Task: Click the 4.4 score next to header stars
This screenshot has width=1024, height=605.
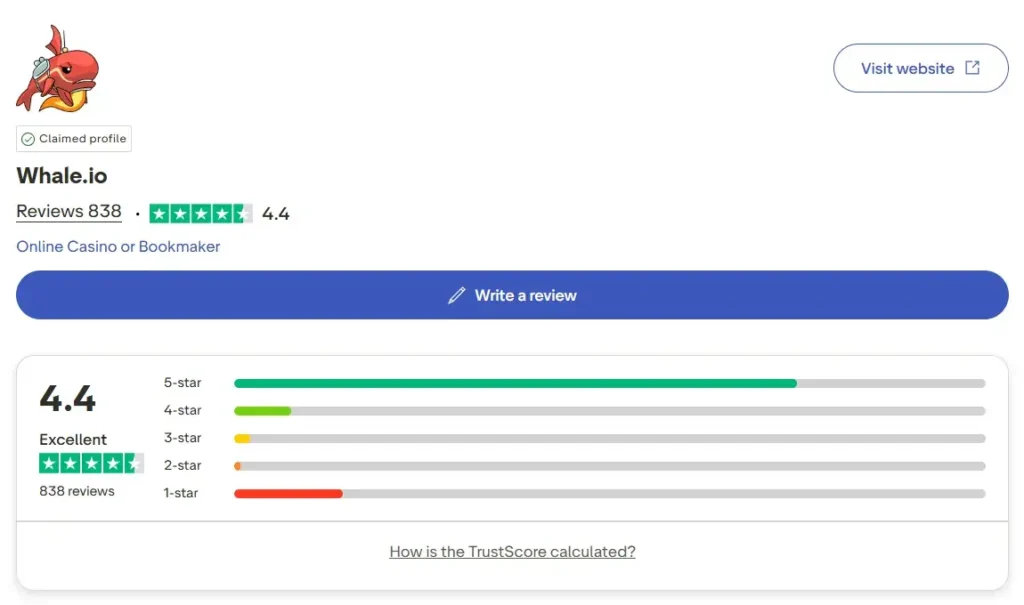Action: [x=276, y=214]
